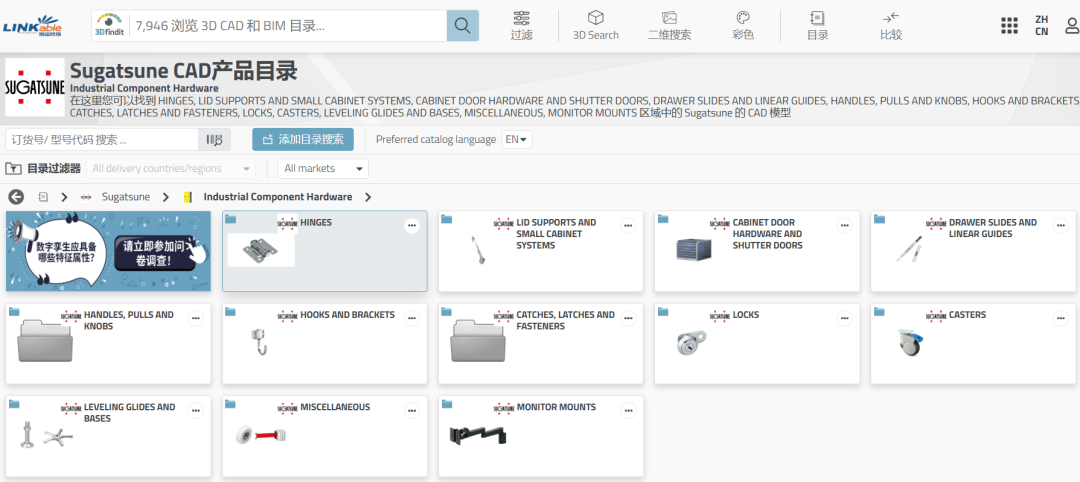
Task: Click the 添加目录搜索 button
Action: (x=303, y=140)
